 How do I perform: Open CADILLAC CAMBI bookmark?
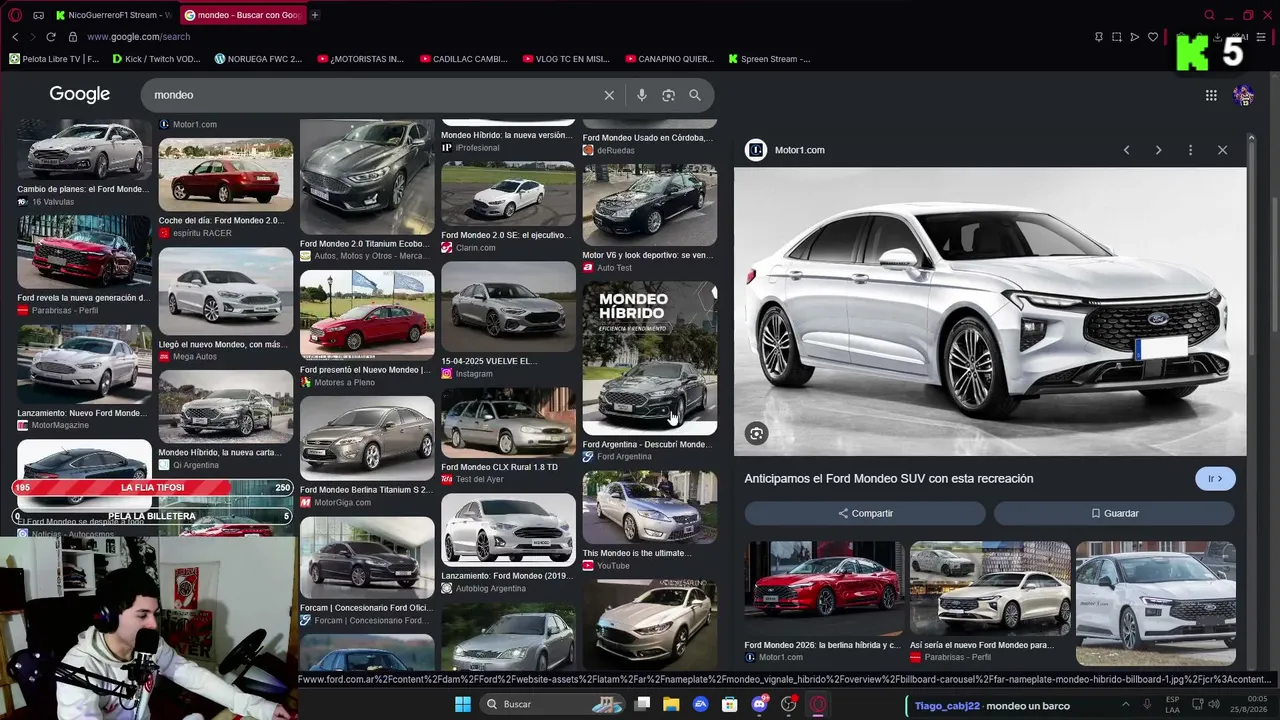pyautogui.click(x=463, y=59)
